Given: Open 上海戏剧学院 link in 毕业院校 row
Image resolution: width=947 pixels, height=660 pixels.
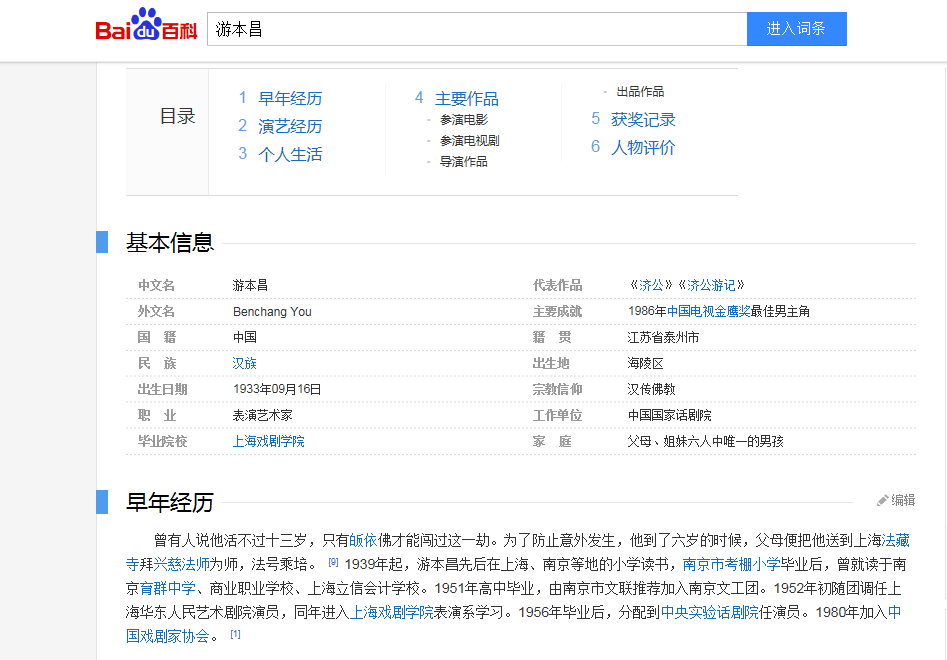Looking at the screenshot, I should (269, 441).
